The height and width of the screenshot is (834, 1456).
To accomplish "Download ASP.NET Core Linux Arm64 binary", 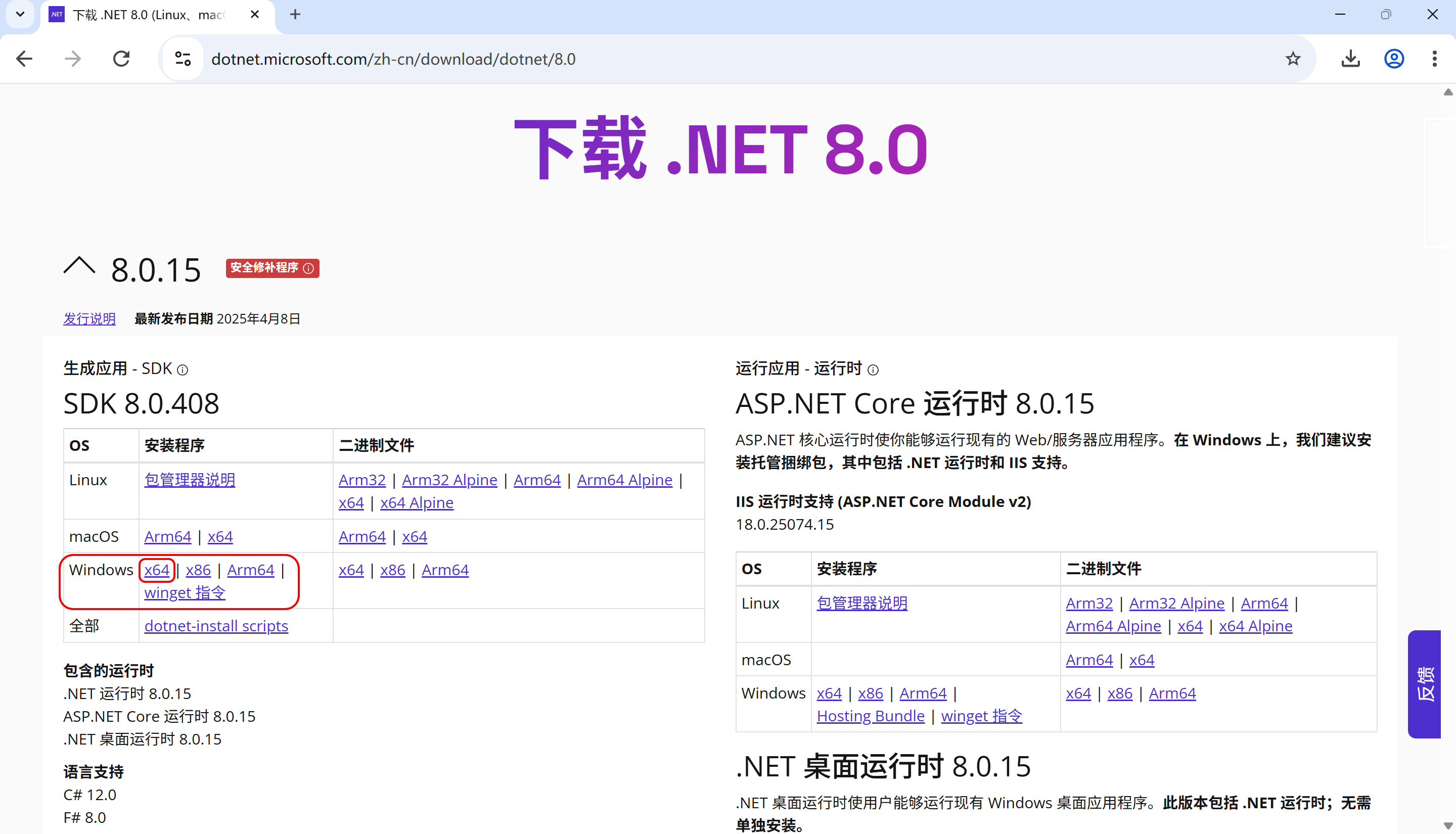I will click(x=1264, y=603).
